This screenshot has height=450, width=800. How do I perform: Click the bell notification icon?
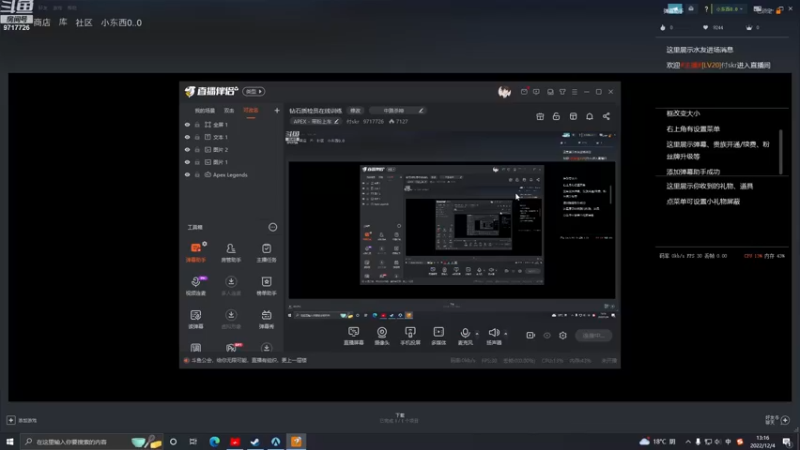pyautogui.click(x=589, y=116)
